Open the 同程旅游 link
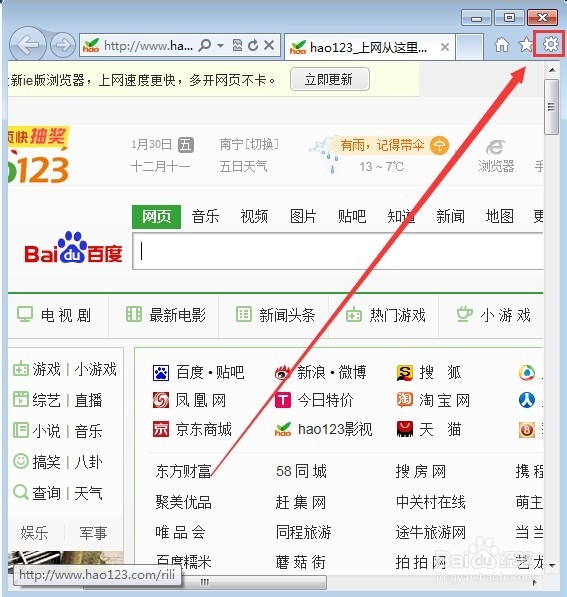Screen dimensions: 567x597 pos(303,532)
